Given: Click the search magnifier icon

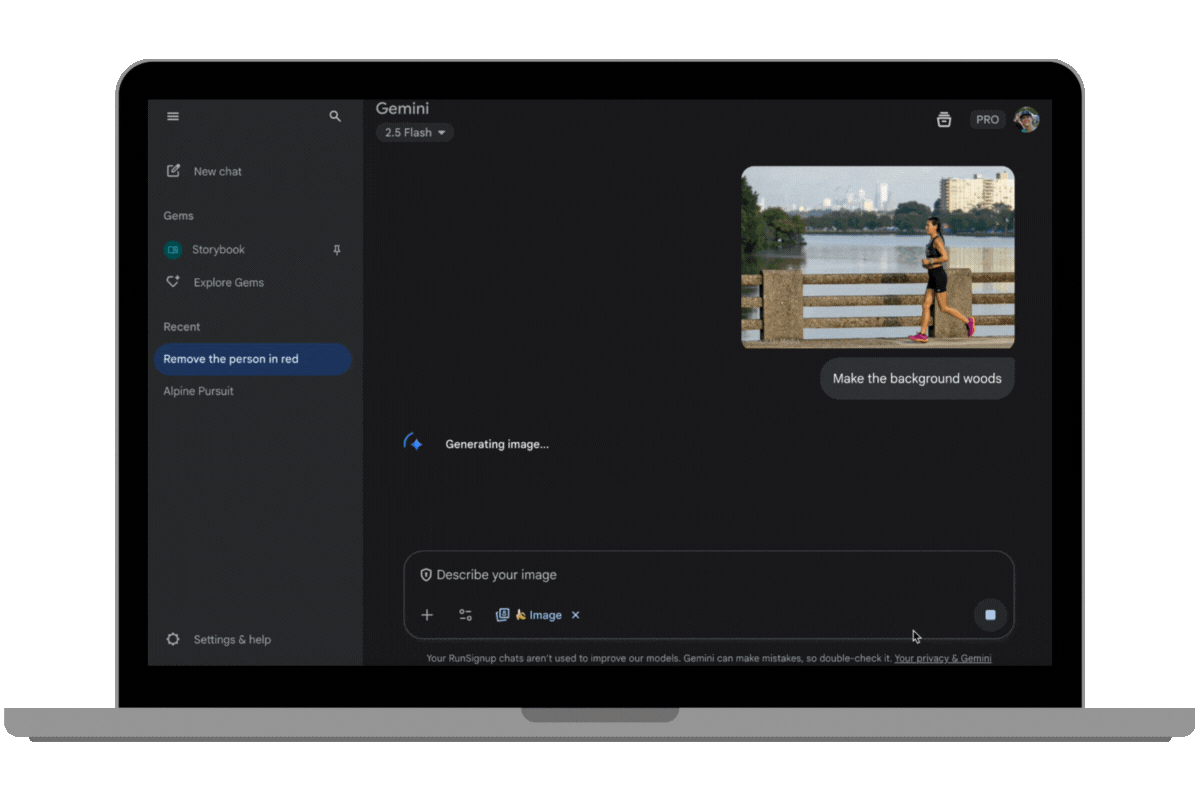Looking at the screenshot, I should 335,117.
